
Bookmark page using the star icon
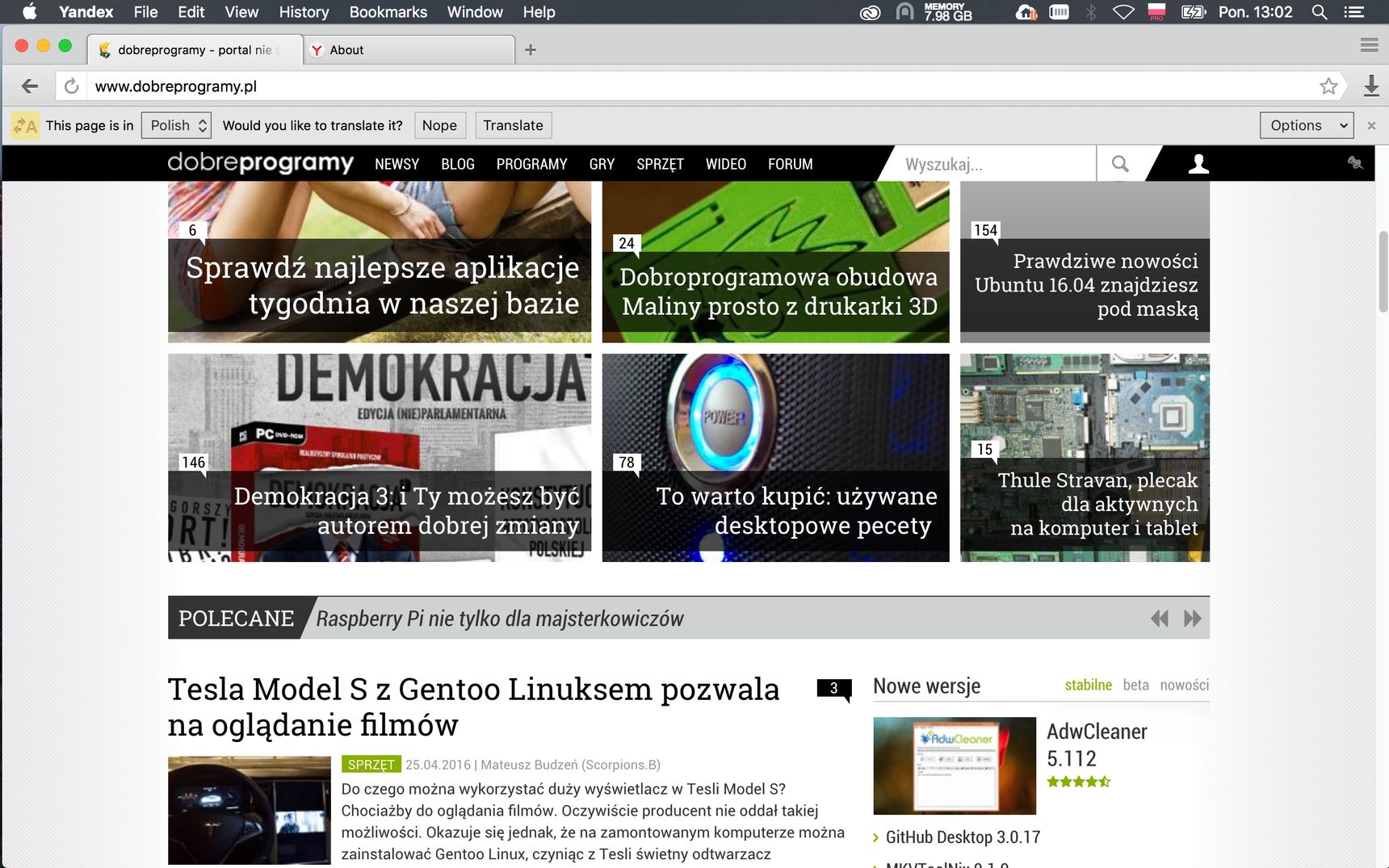pos(1328,86)
